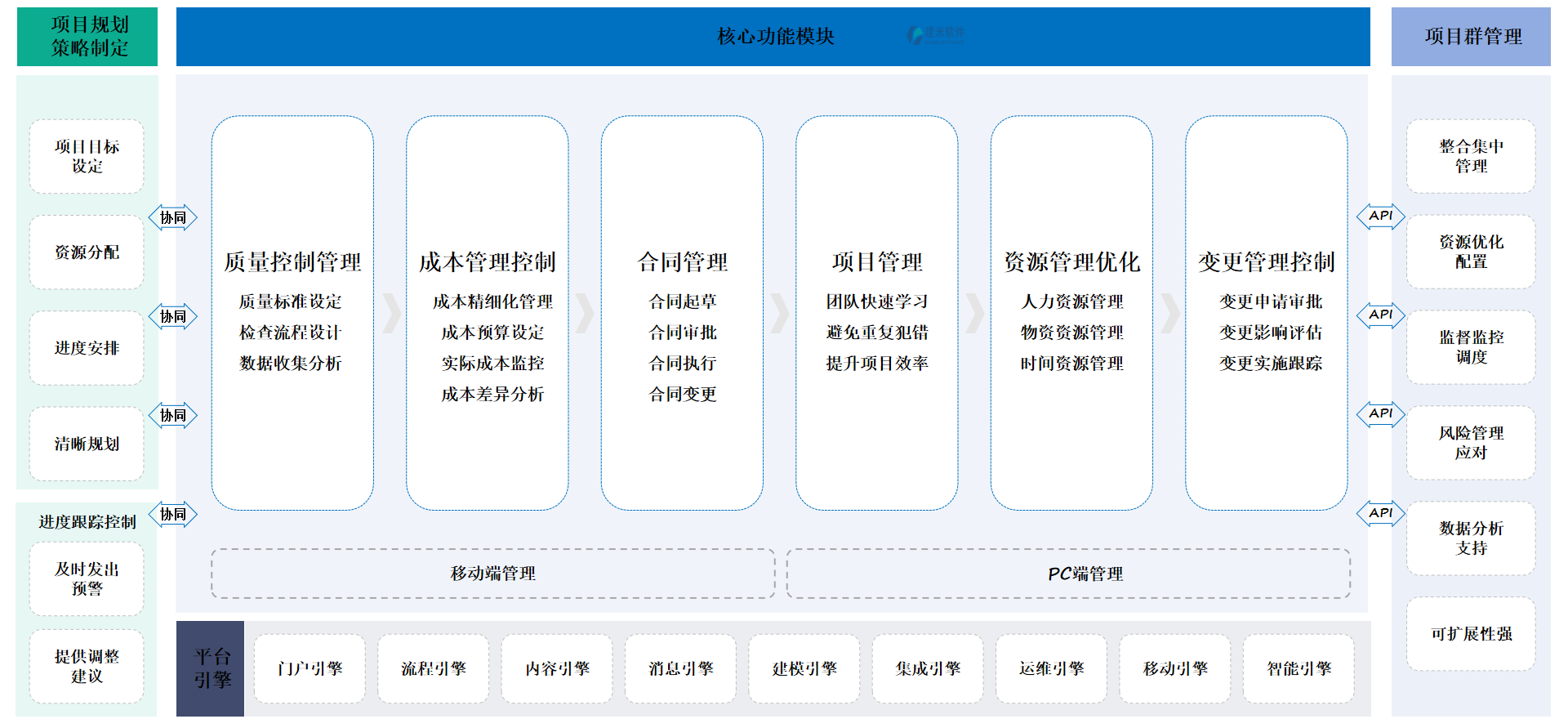Image resolution: width=1568 pixels, height=719 pixels.
Task: Select the 及时发出预警 box
Action: 87,578
